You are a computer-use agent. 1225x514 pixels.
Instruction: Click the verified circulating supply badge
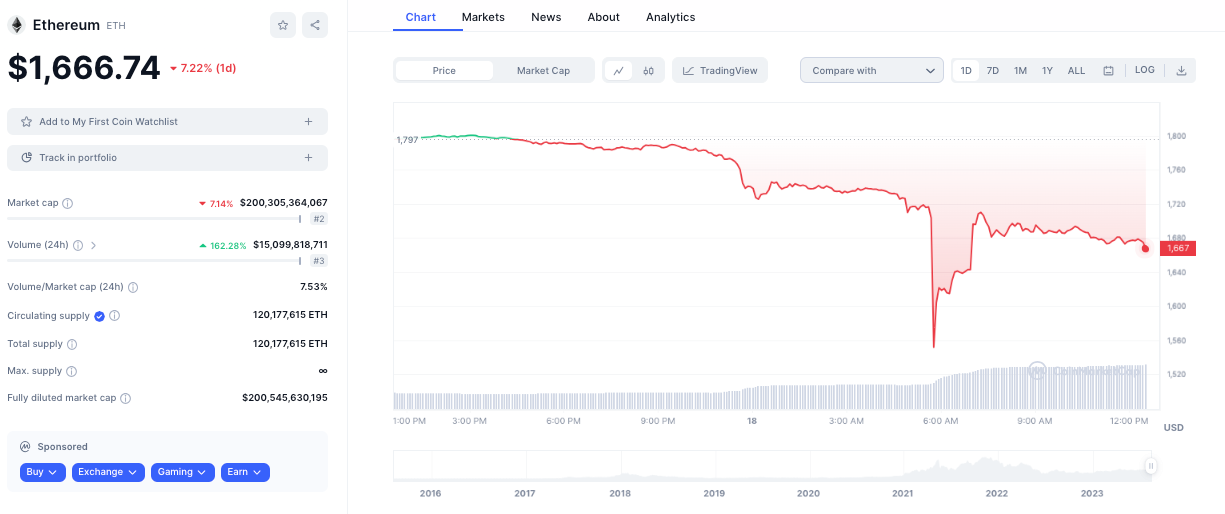click(99, 316)
